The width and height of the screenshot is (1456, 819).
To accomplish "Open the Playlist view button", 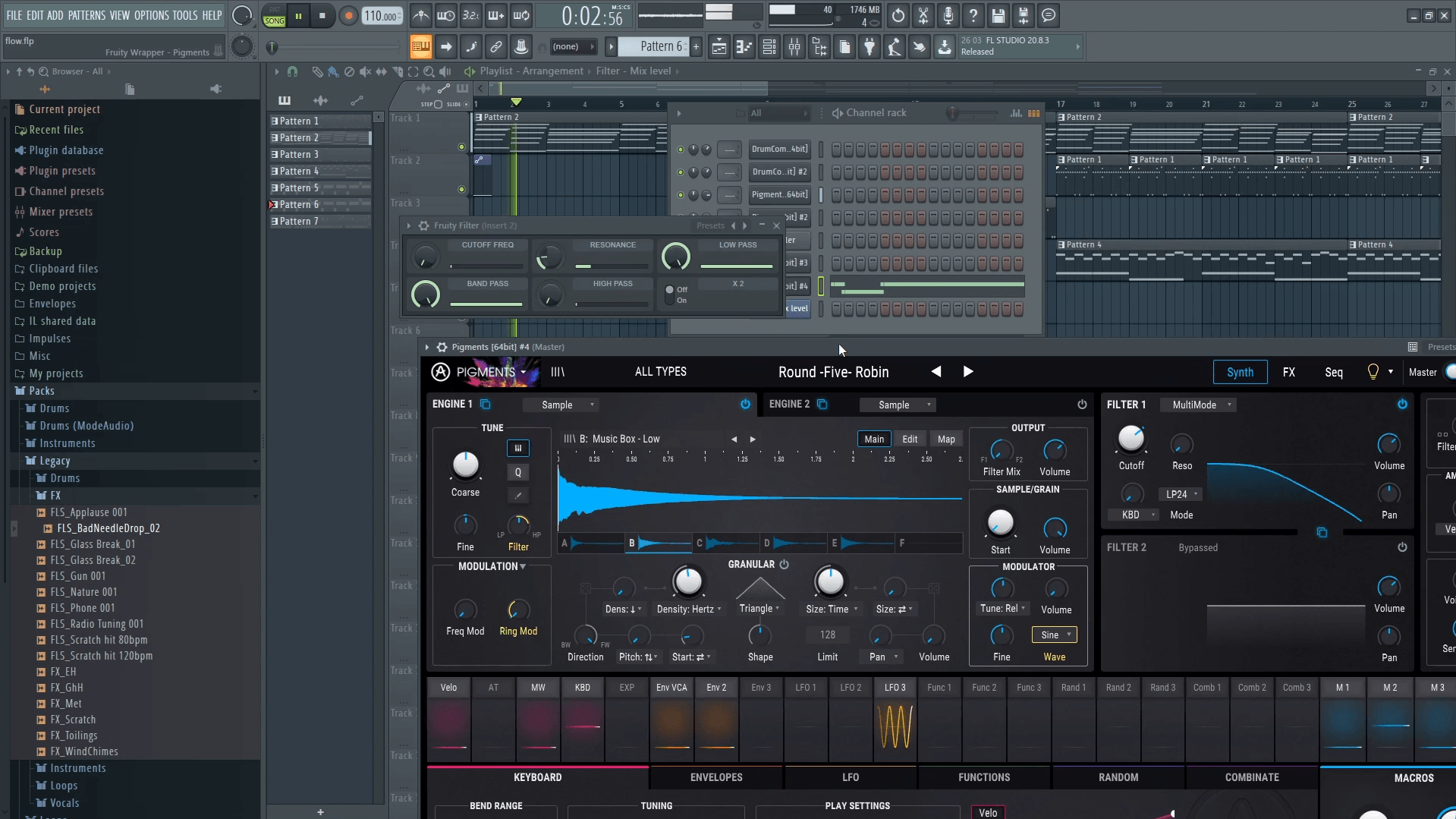I will 719,47.
